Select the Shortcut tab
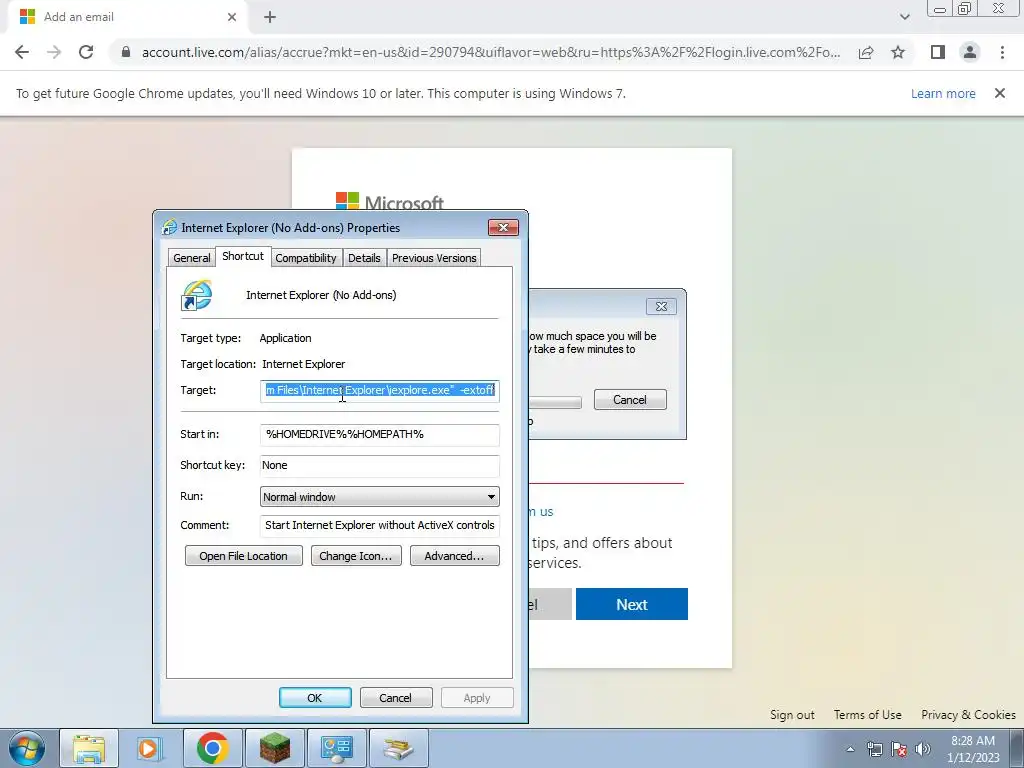 coord(243,256)
